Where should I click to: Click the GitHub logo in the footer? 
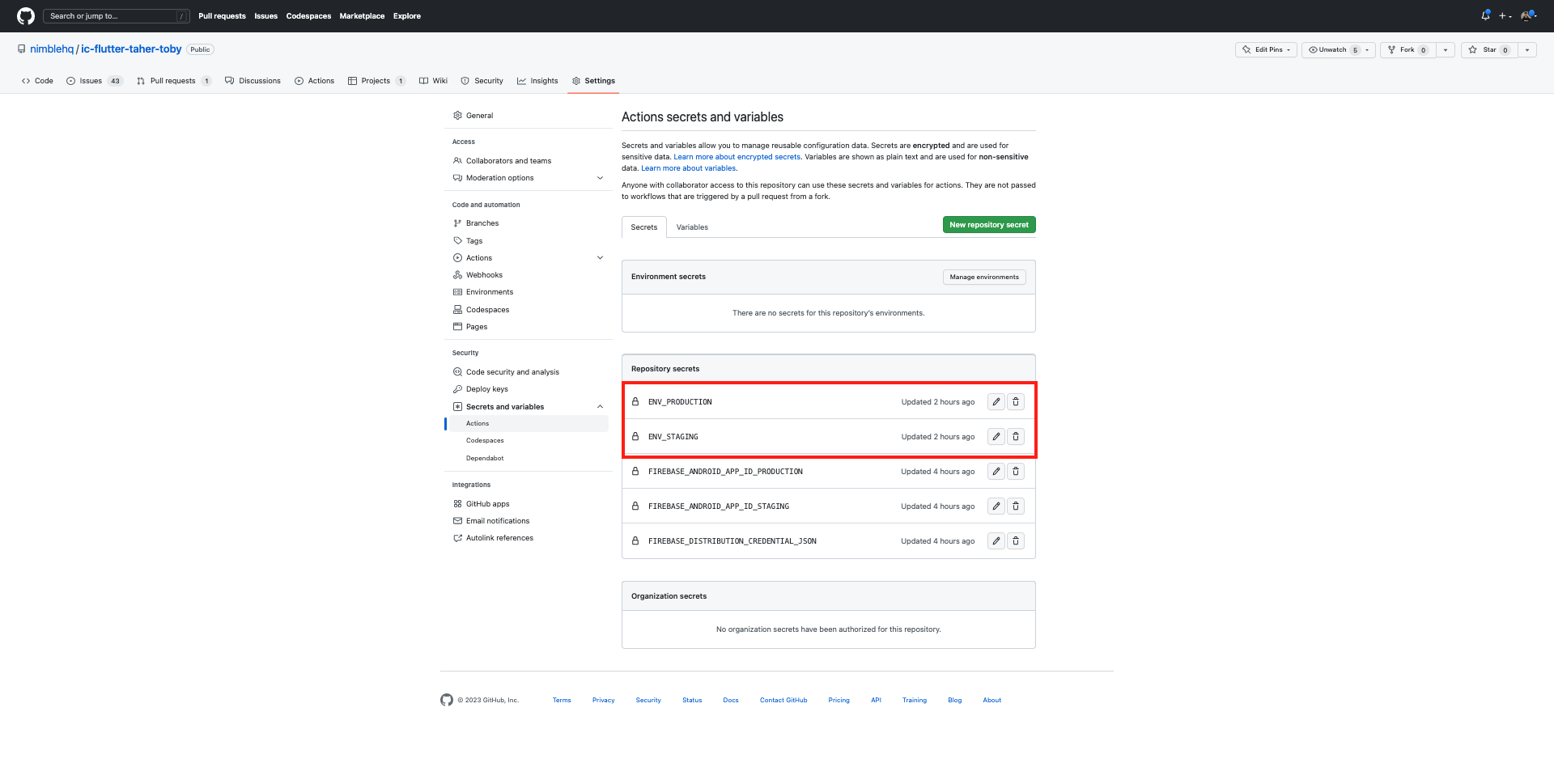pyautogui.click(x=447, y=699)
